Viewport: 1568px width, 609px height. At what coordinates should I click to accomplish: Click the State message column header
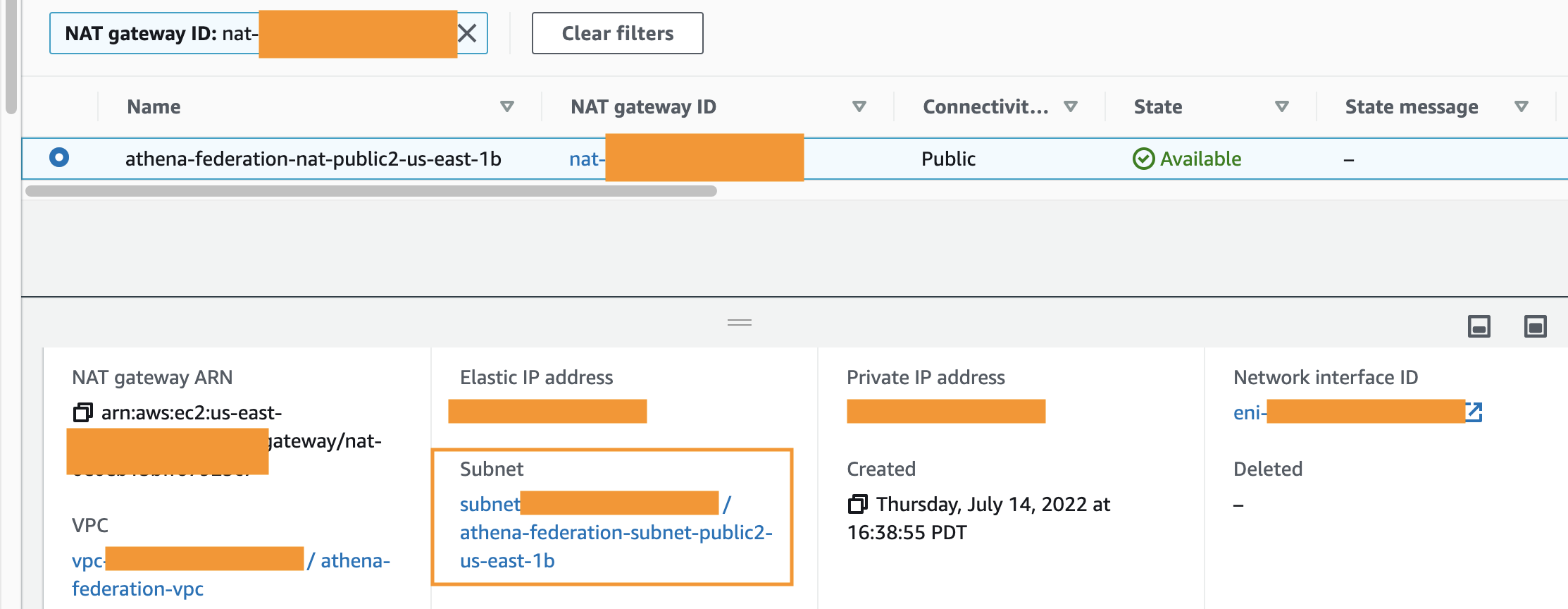tap(1412, 106)
